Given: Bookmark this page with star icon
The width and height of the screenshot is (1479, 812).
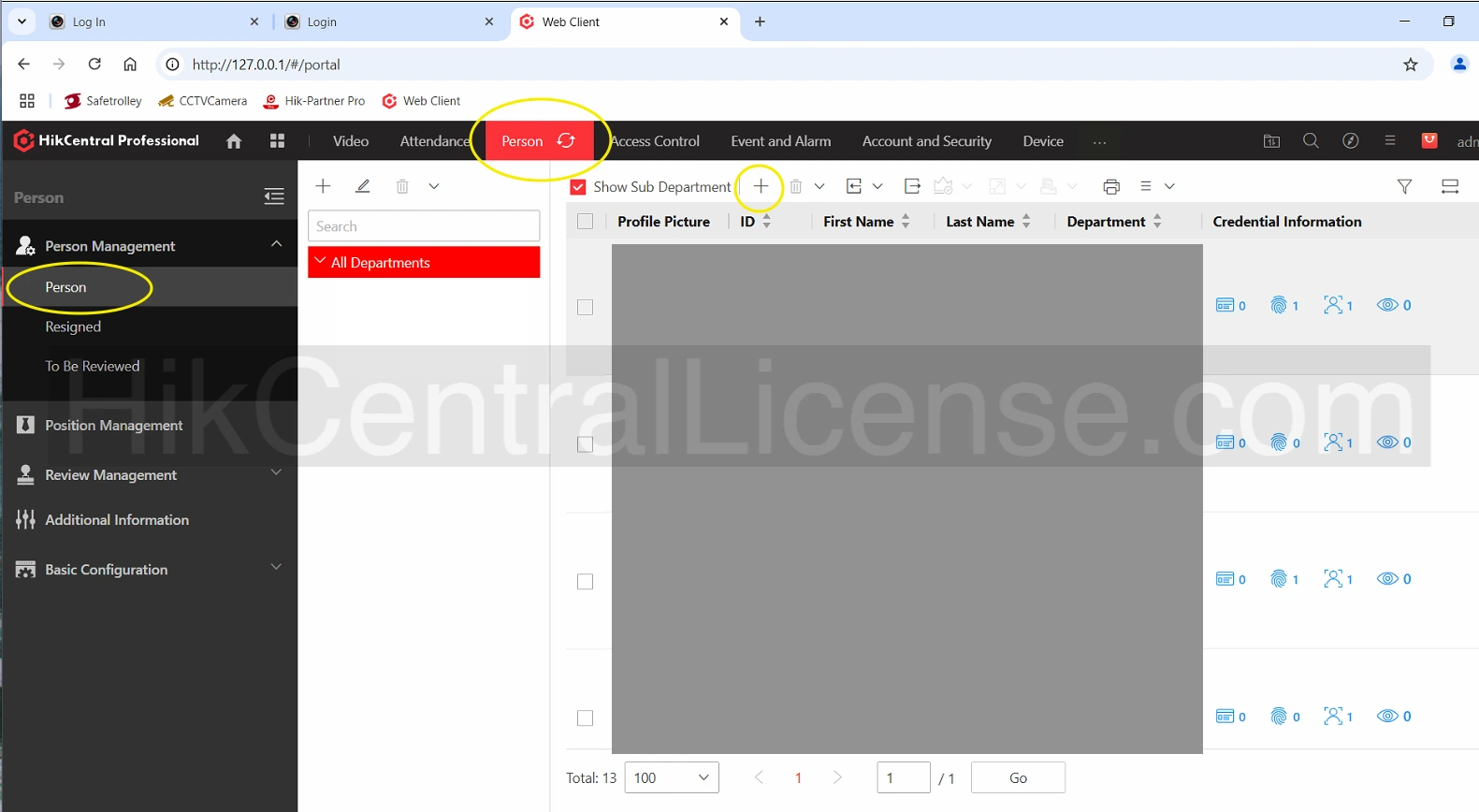Looking at the screenshot, I should (x=1411, y=65).
